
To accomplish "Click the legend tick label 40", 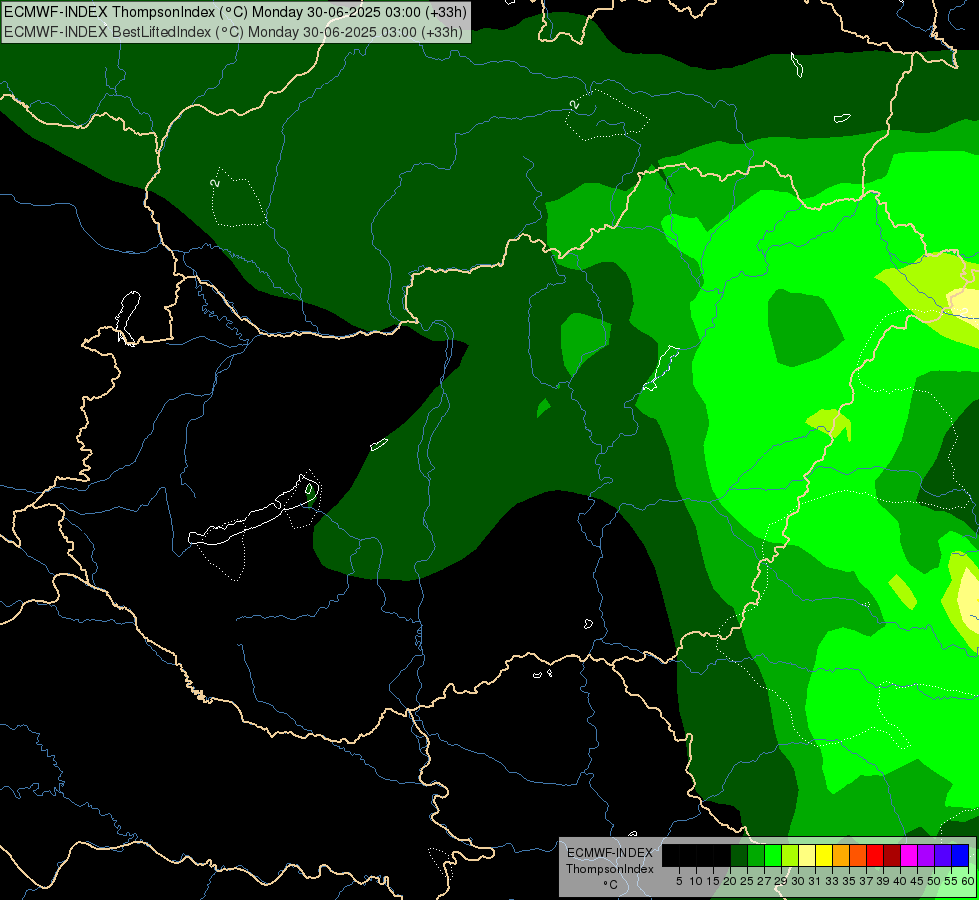I will 901,881.
